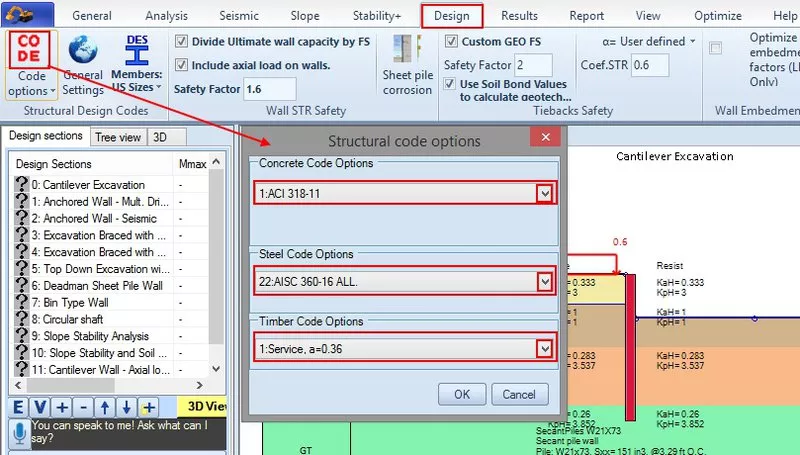Click the red pile wall in the drawing
Image resolution: width=800 pixels, height=455 pixels.
(631, 347)
